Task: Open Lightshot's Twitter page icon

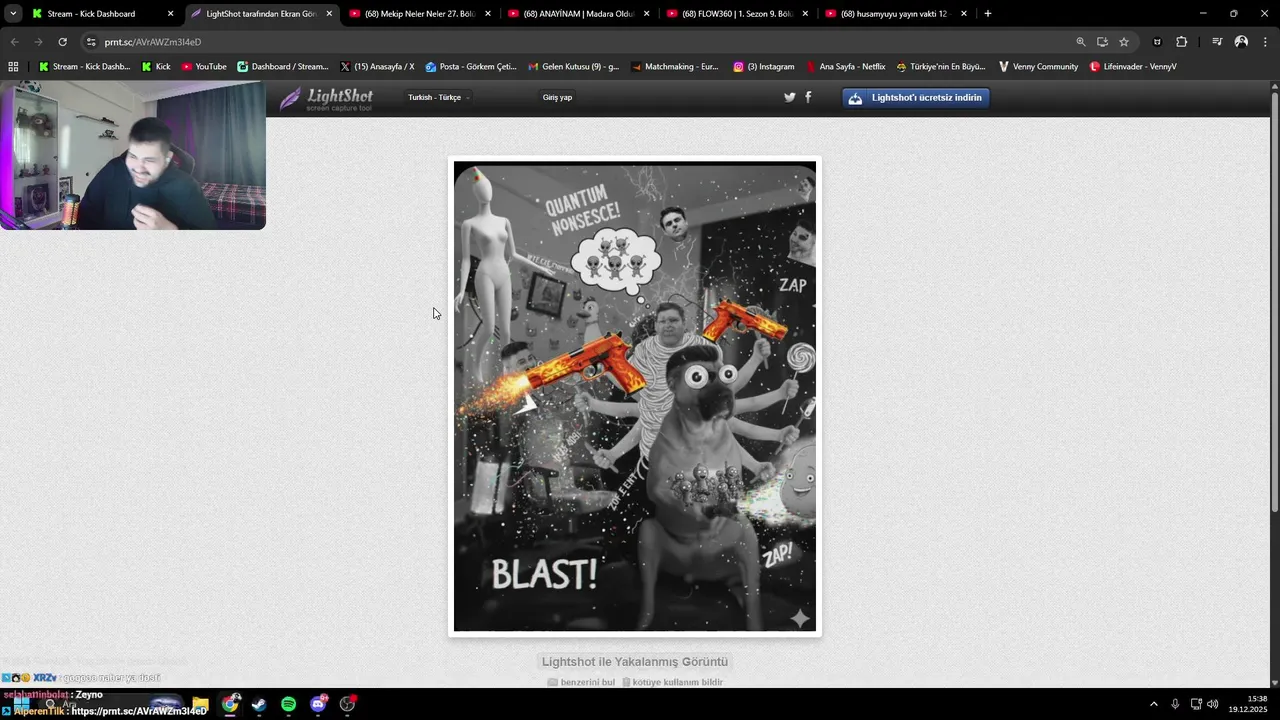Action: 790,97
